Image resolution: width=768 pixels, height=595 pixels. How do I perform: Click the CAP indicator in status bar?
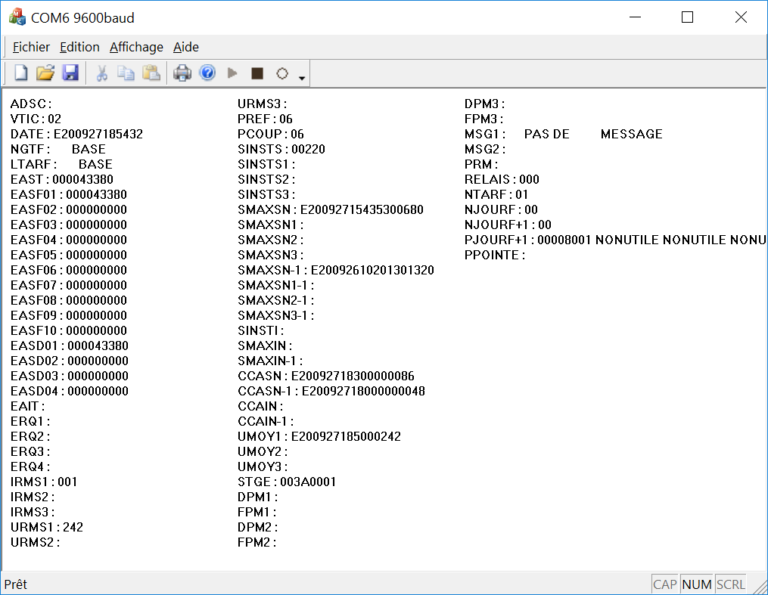pos(665,584)
